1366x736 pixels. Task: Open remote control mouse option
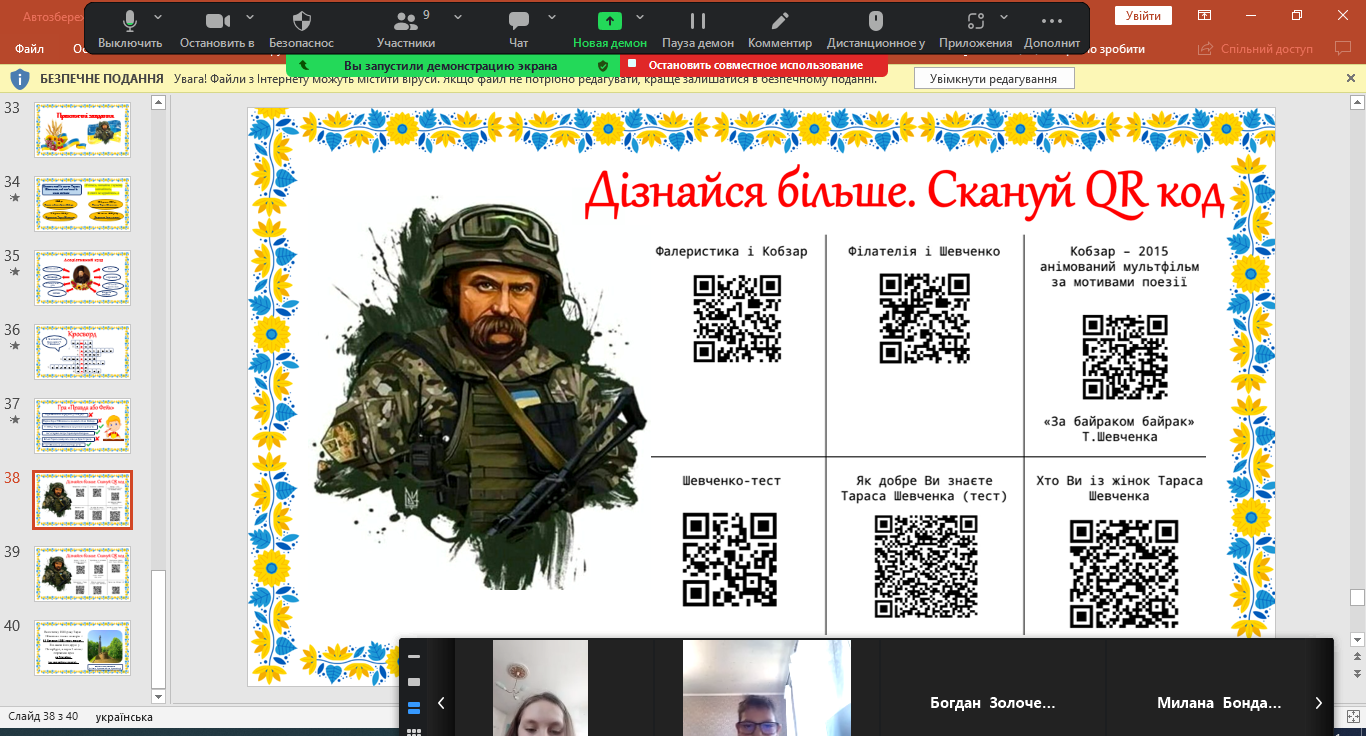[875, 28]
